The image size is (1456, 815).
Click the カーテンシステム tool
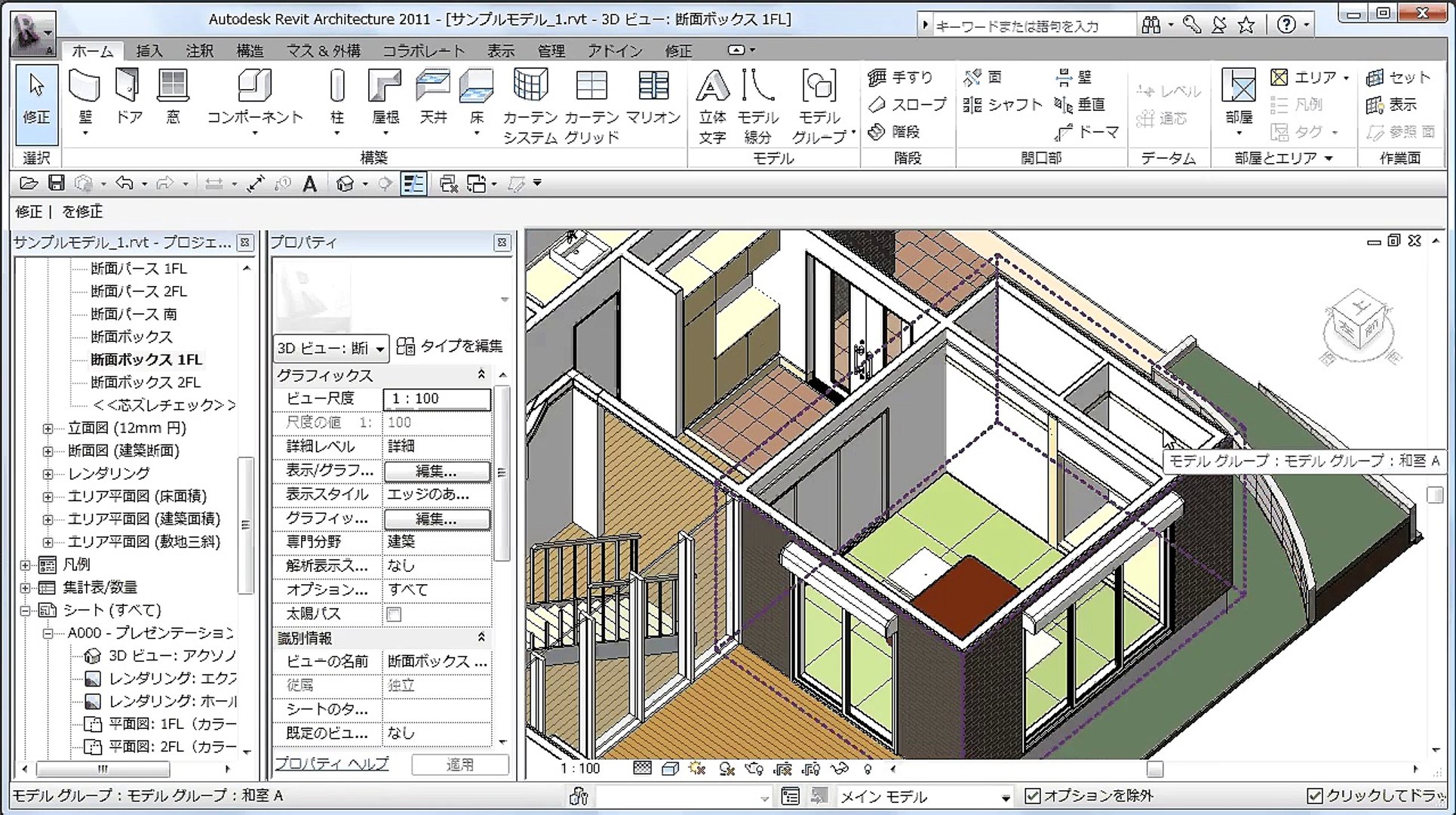[x=530, y=106]
